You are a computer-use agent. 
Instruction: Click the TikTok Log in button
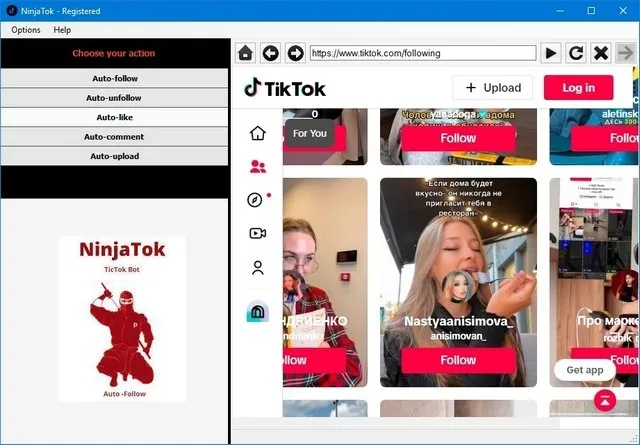(578, 87)
